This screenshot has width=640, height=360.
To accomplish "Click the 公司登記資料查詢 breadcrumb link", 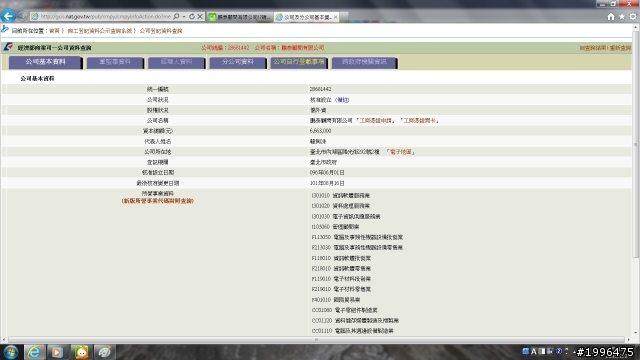I will 161,31.
